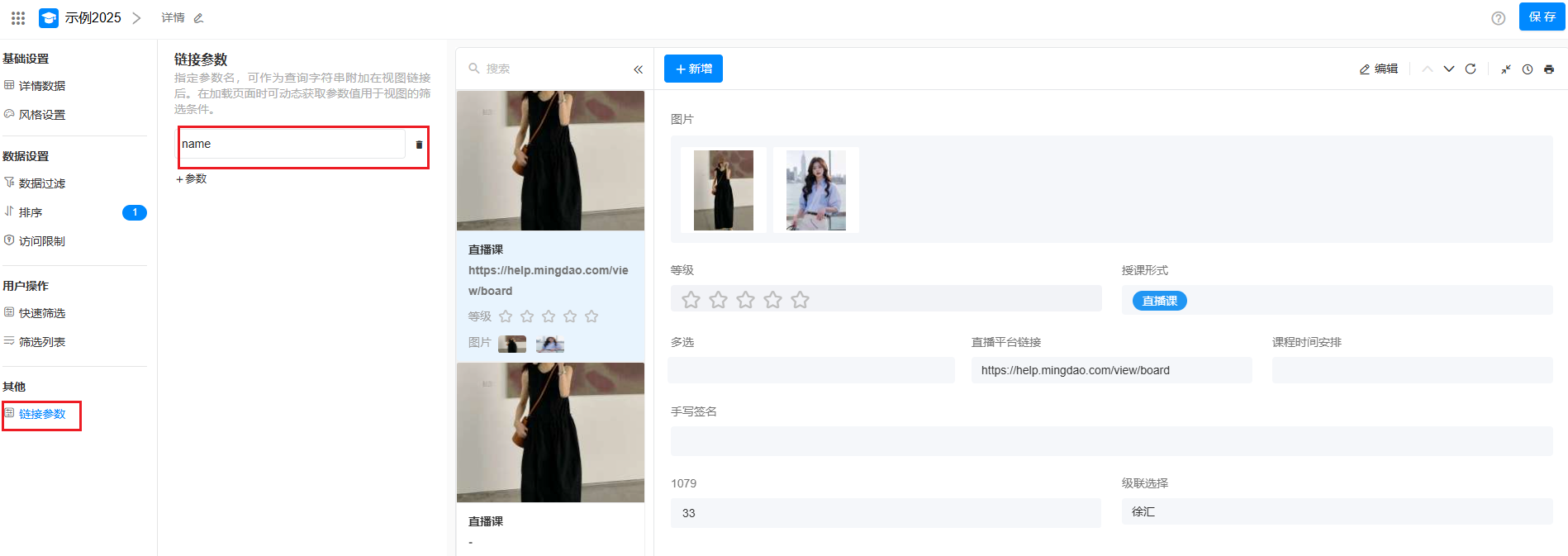
Task: Open record history via clock icon
Action: [1528, 69]
